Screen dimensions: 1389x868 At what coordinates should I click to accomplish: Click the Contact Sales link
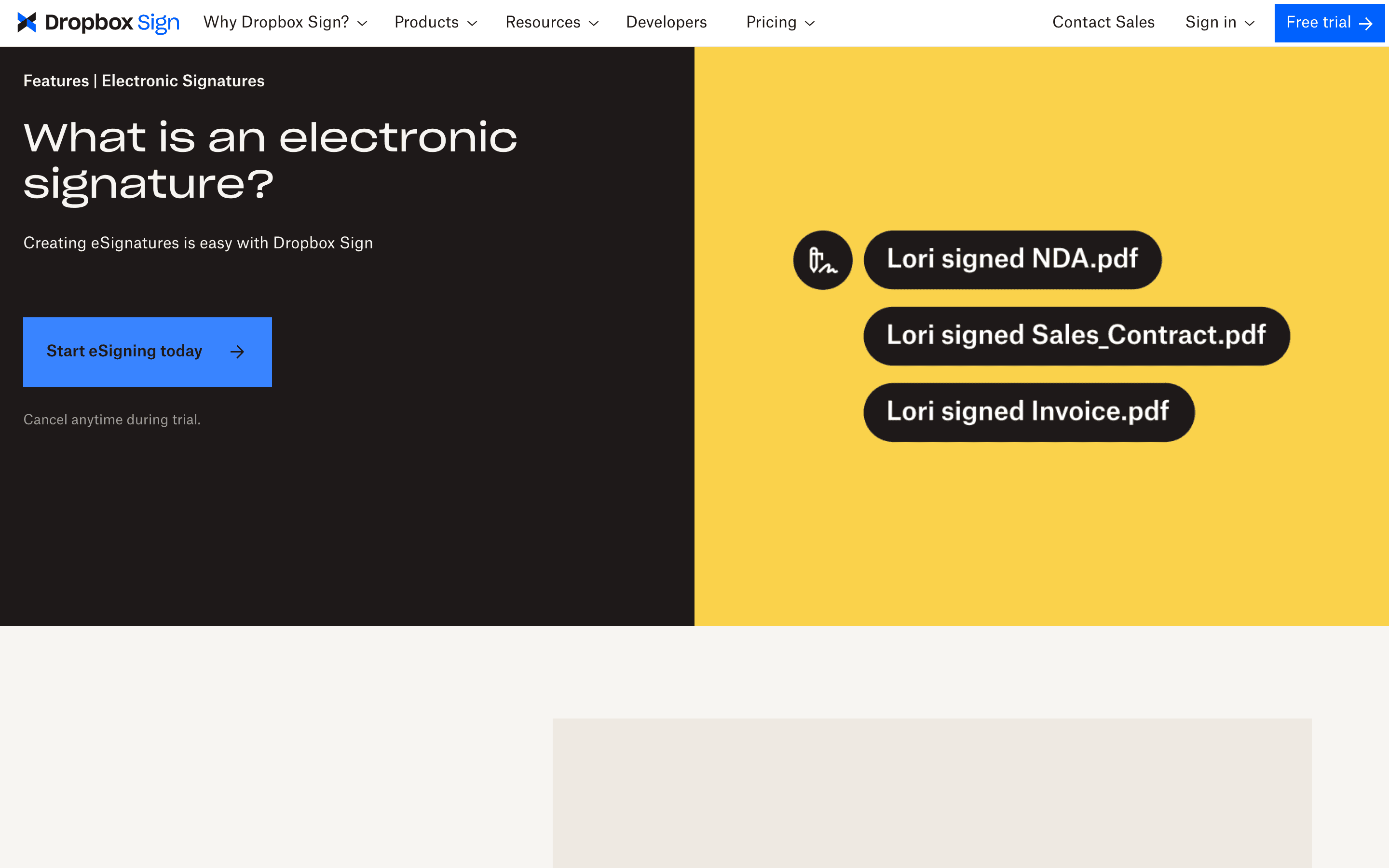1103,22
